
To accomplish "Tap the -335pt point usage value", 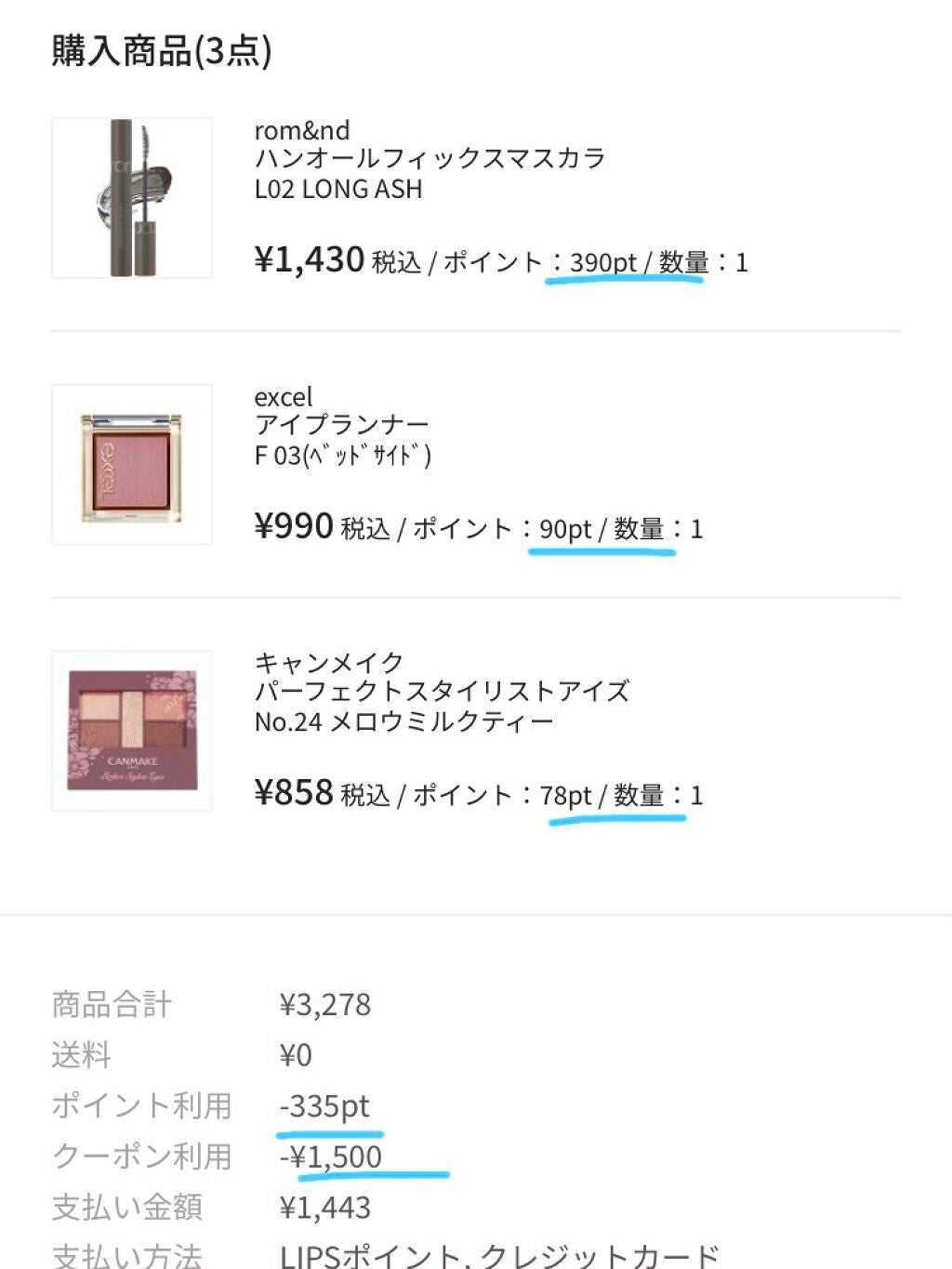I will (324, 1106).
